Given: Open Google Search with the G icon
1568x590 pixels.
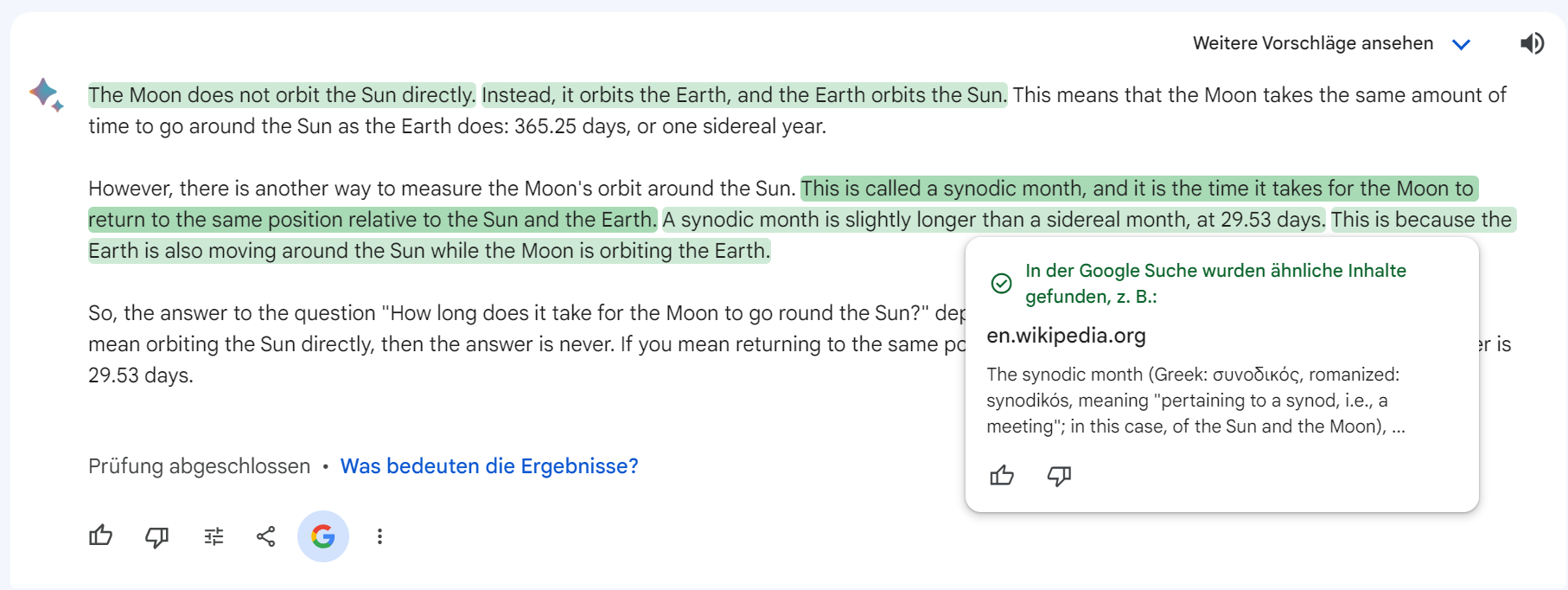Looking at the screenshot, I should (322, 536).
